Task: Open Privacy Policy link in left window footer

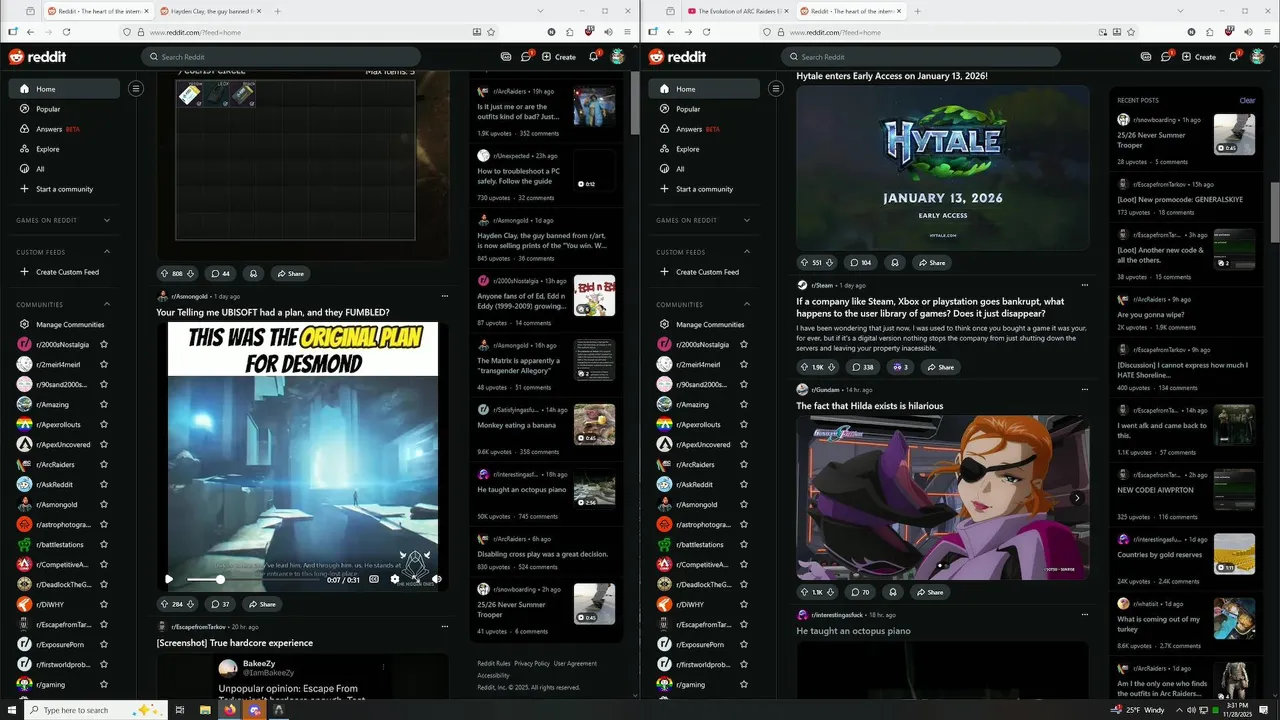Action: pyautogui.click(x=532, y=663)
